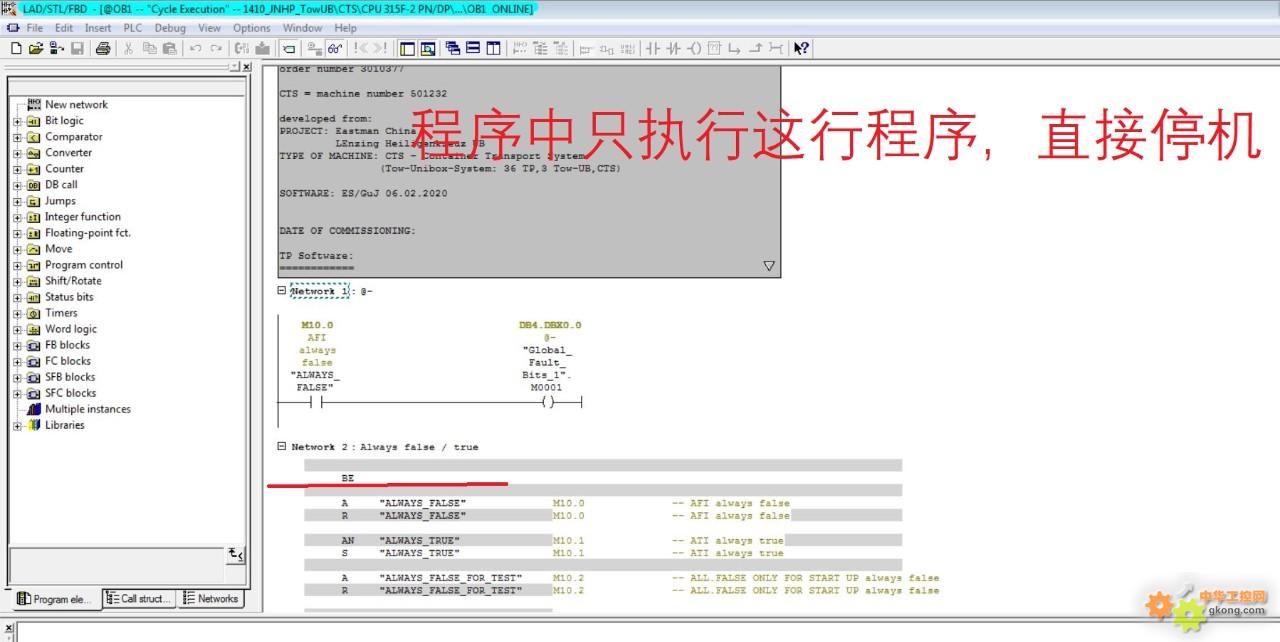Open the Debug menu
This screenshot has width=1280, height=642.
(170, 28)
